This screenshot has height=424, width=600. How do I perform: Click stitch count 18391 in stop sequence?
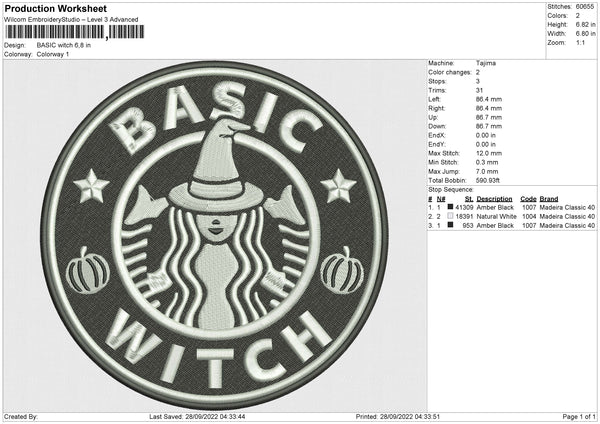click(465, 217)
